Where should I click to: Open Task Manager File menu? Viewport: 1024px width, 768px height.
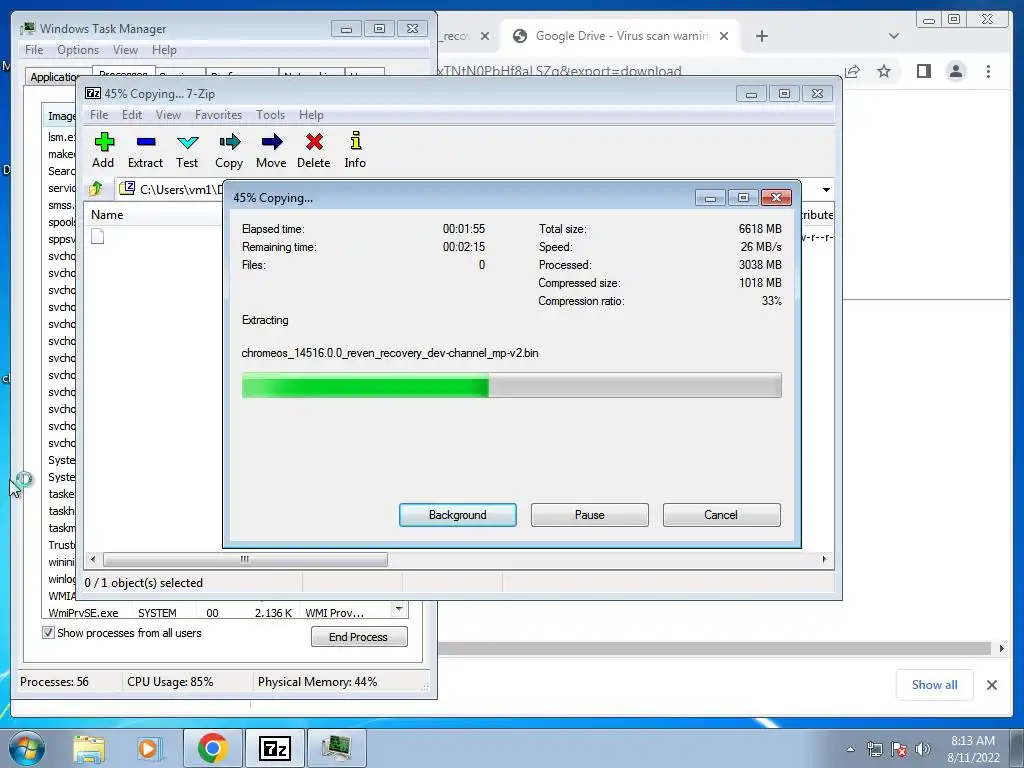[34, 50]
